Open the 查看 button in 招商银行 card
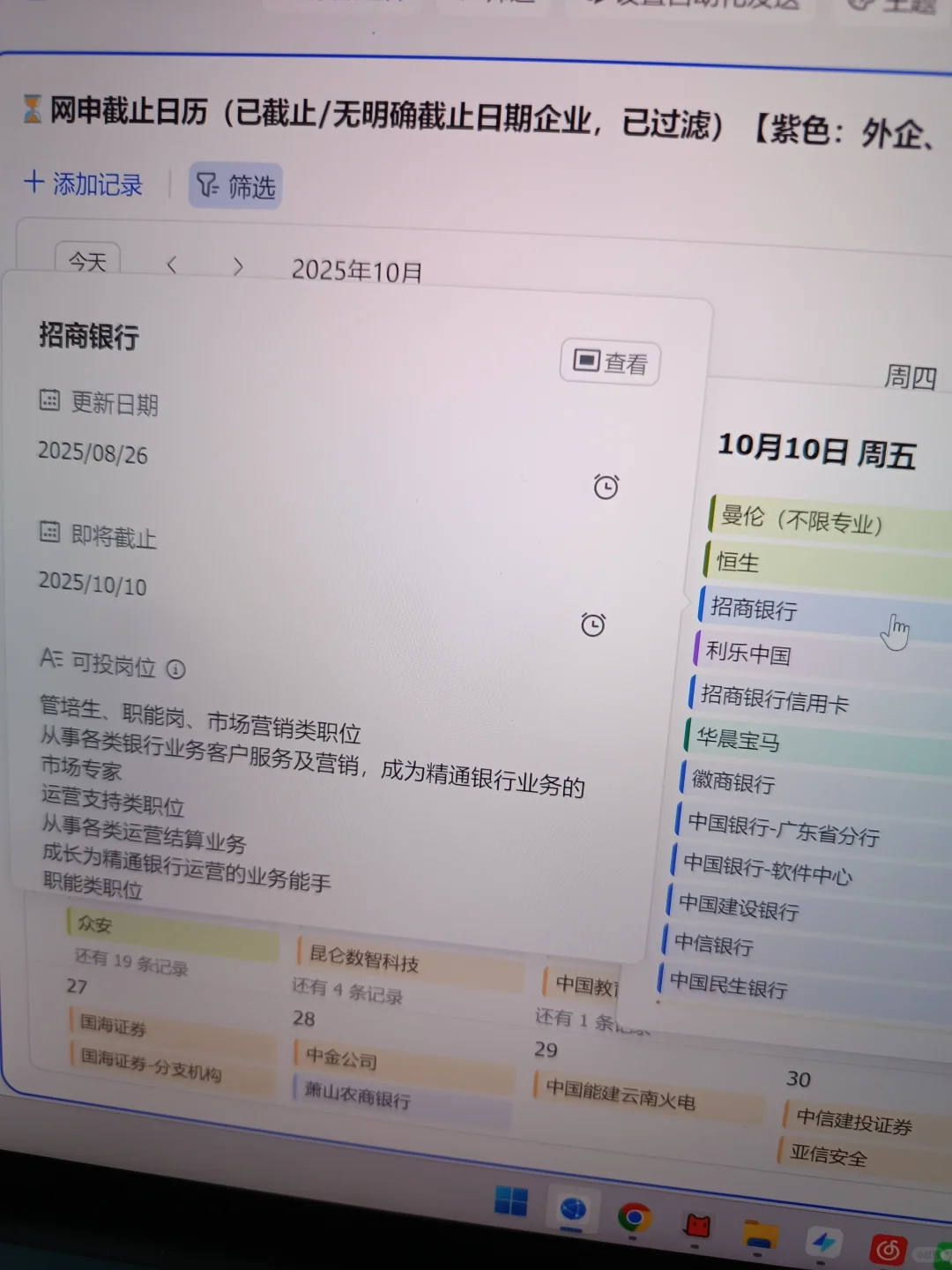 point(610,362)
